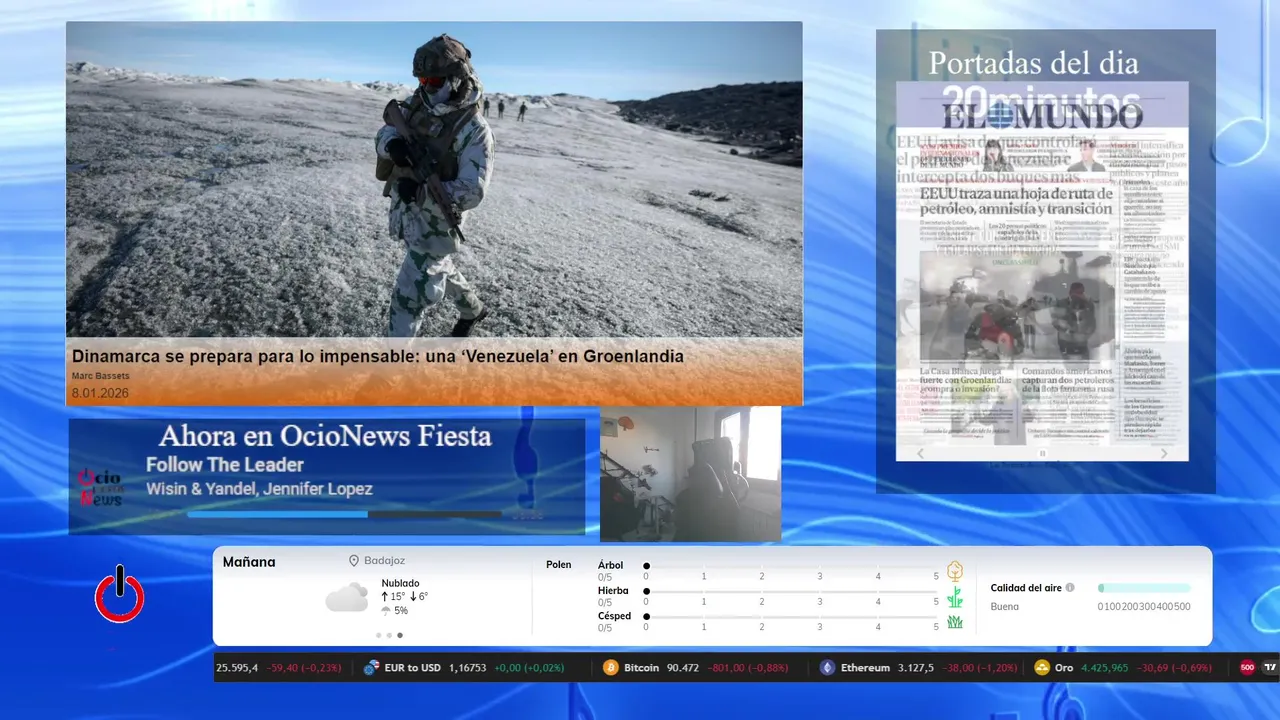Click the 25.595,4 index value
This screenshot has width=1280, height=720.
237,668
